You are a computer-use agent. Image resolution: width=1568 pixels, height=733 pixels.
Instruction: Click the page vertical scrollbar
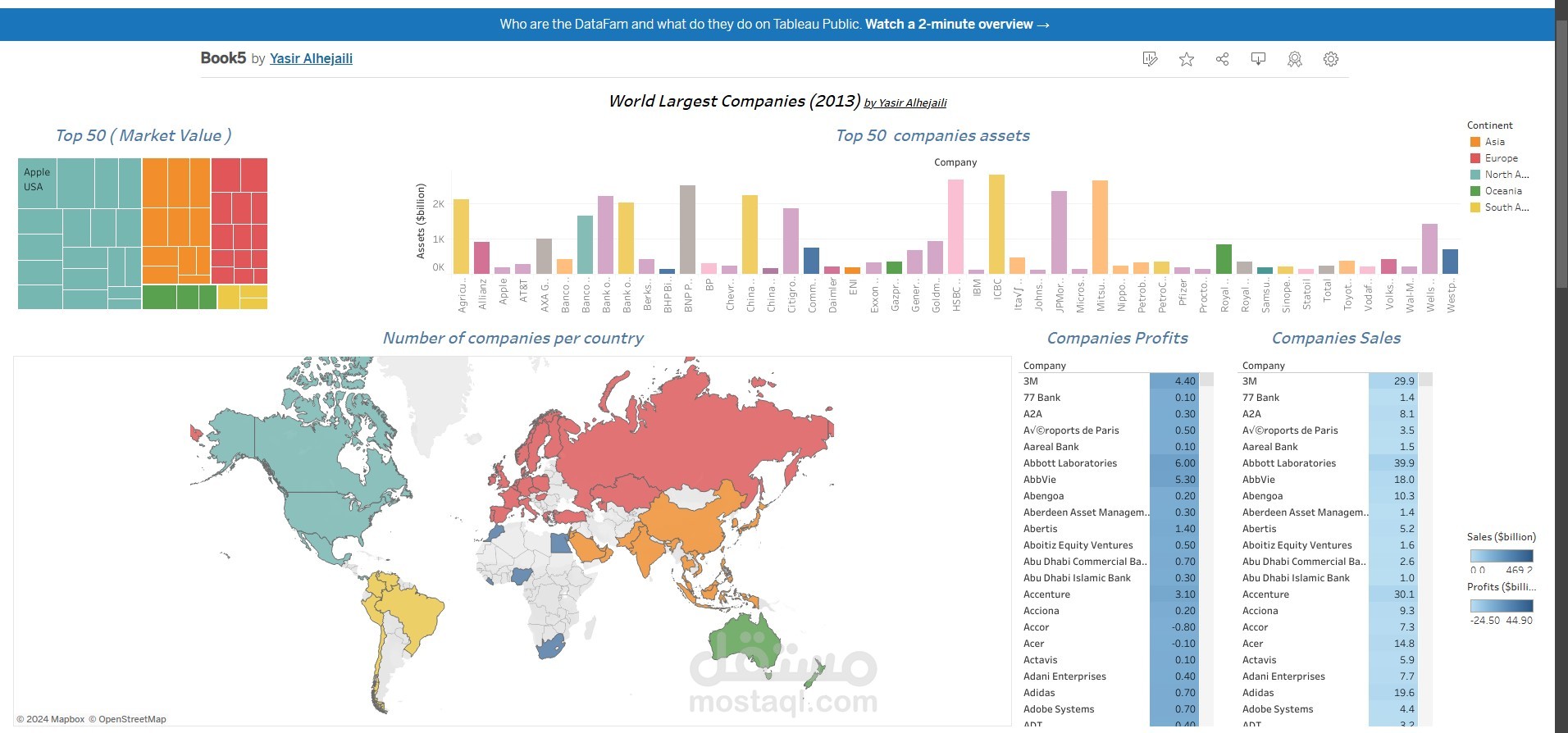1561,156
